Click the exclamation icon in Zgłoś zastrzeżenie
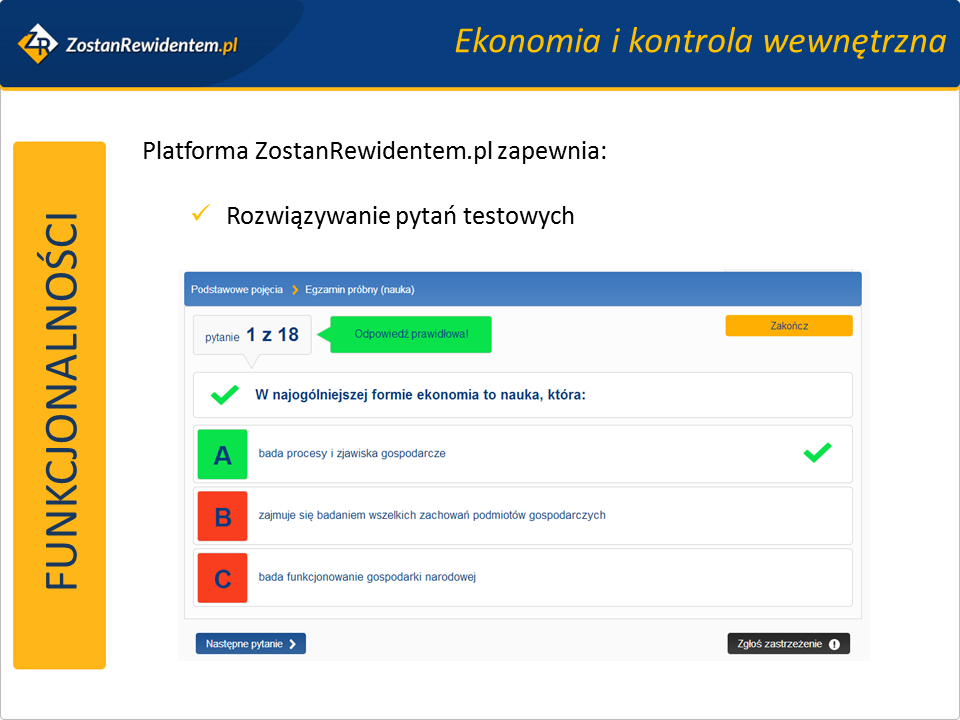Viewport: 960px width, 720px height. (x=833, y=644)
